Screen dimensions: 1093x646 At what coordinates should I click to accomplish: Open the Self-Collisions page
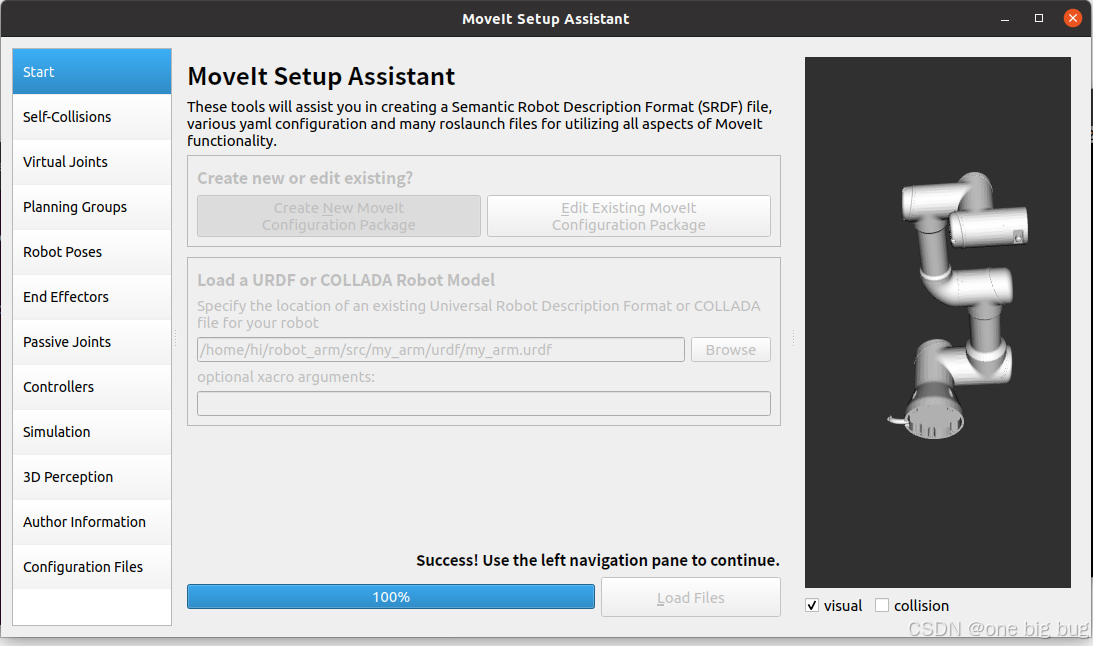pos(92,117)
